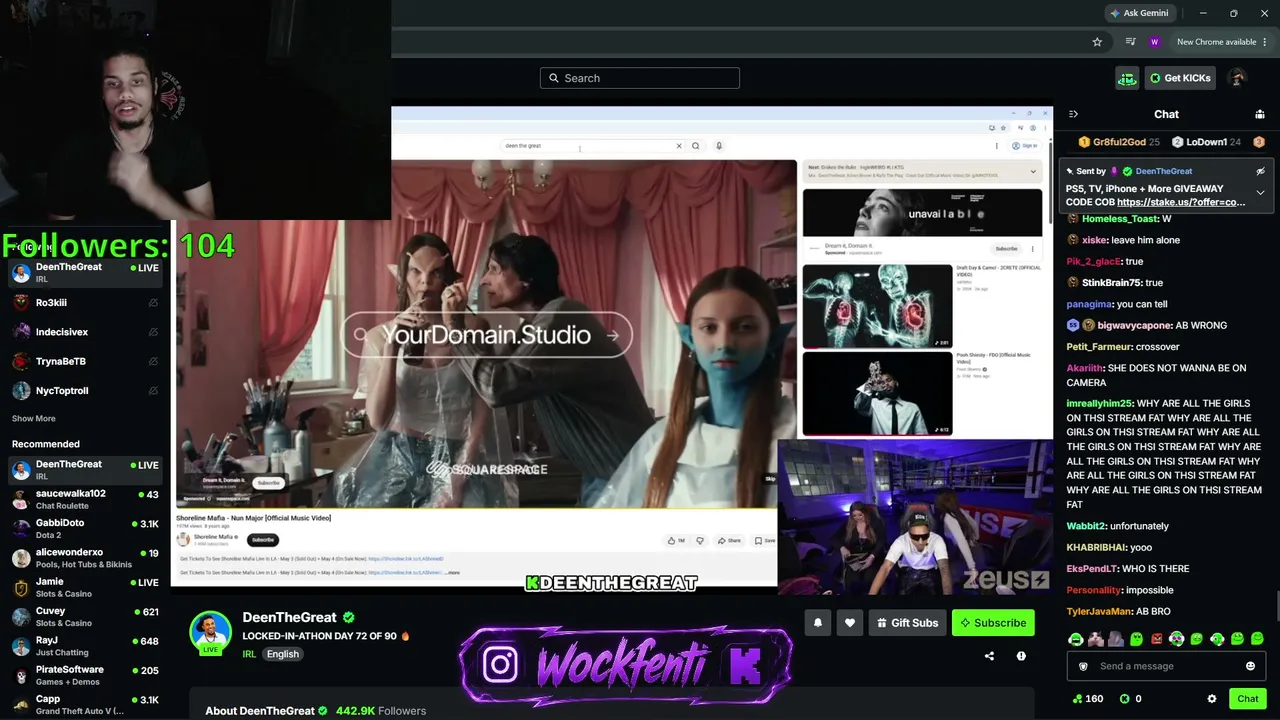Click the green Chat send button
Screen dimensions: 1280x720
pos(1248,699)
